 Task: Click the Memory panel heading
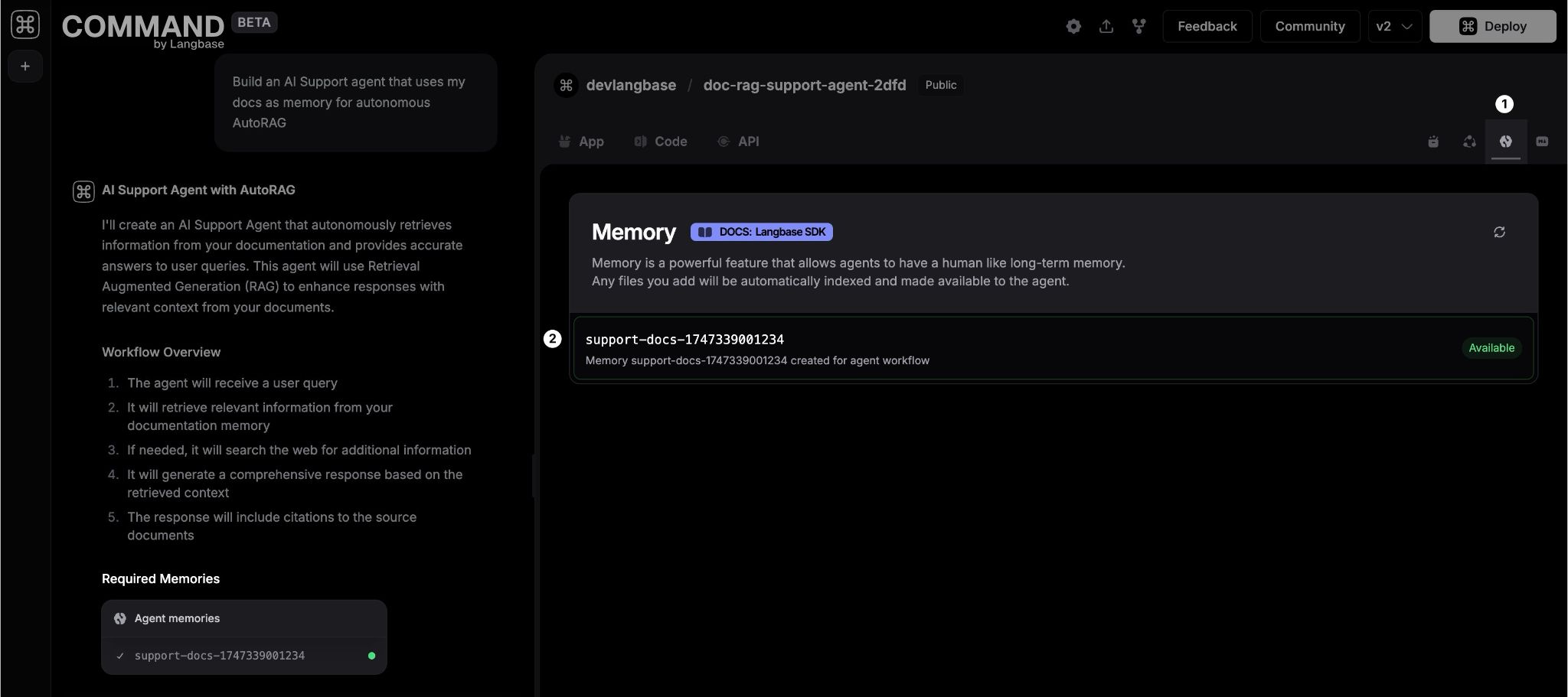(x=634, y=232)
